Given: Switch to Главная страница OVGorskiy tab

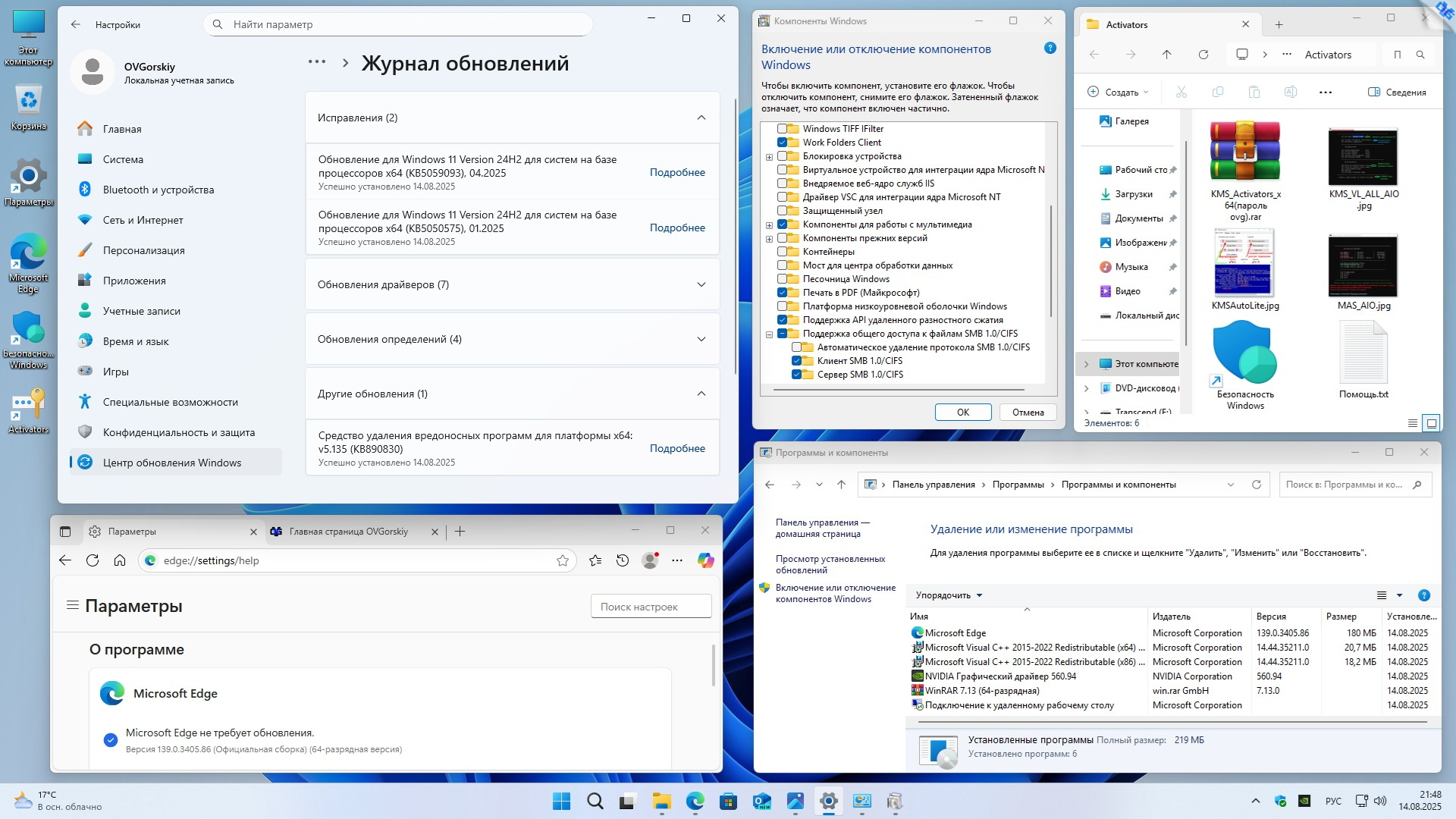Looking at the screenshot, I should pyautogui.click(x=349, y=532).
